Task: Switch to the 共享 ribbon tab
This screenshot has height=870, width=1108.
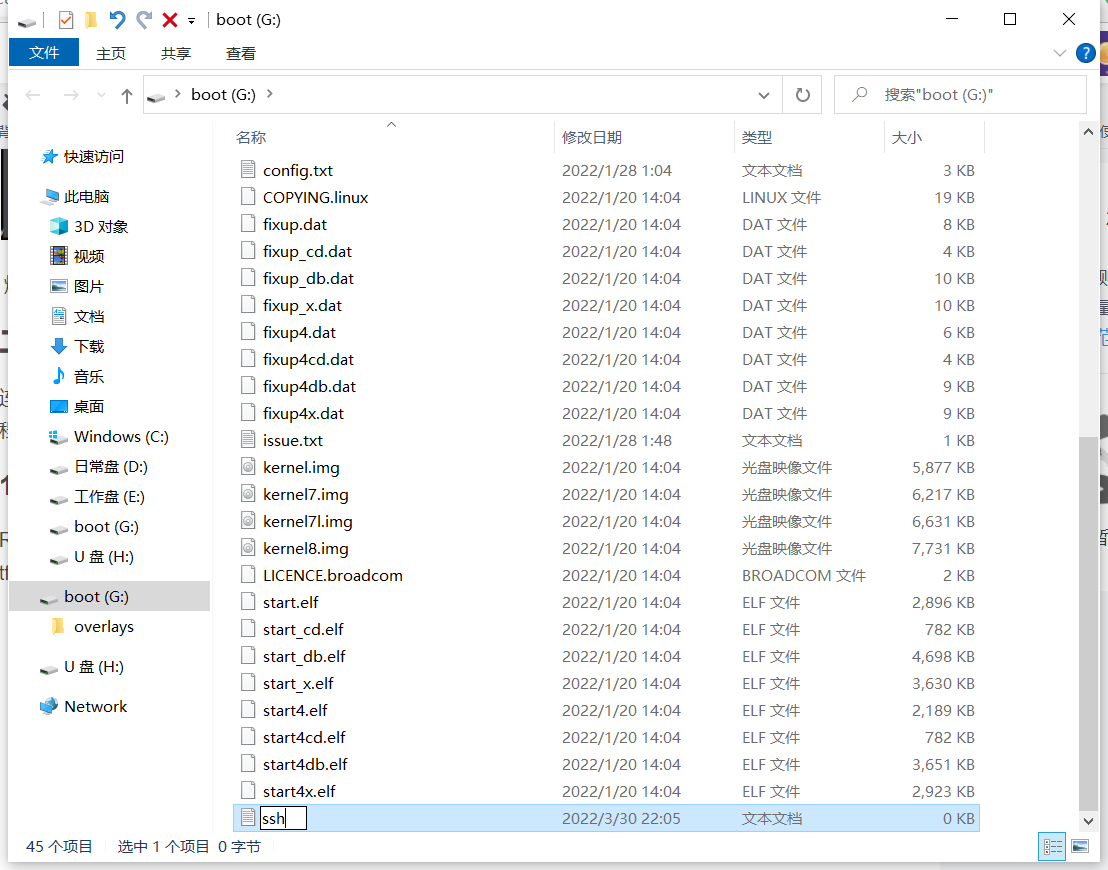Action: 175,54
